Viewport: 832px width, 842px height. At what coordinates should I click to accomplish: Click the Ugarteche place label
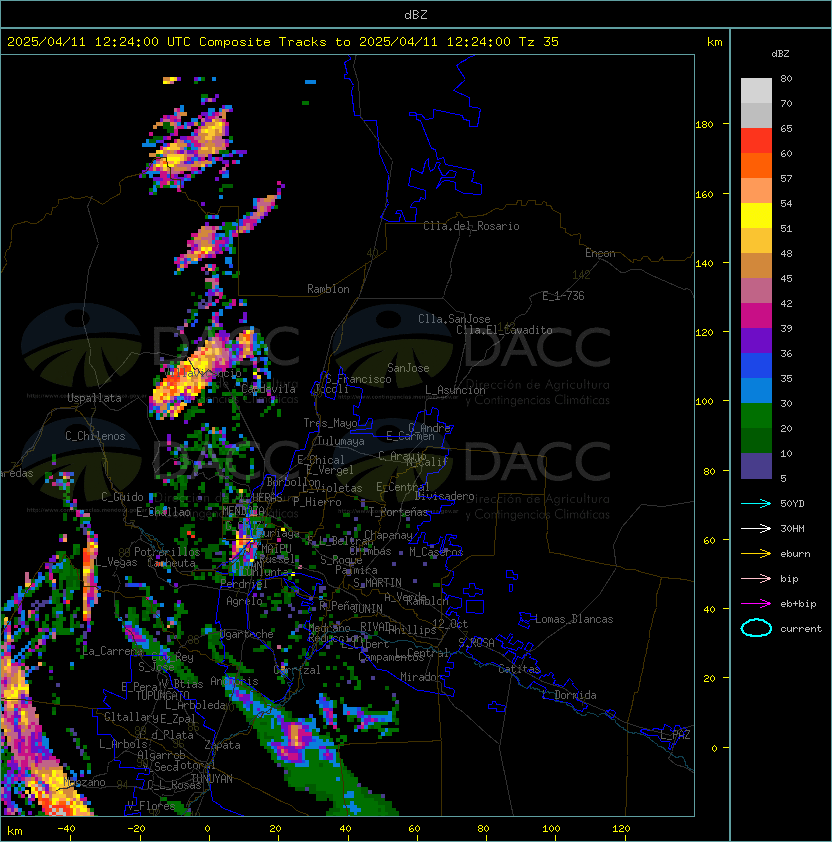tap(247, 634)
